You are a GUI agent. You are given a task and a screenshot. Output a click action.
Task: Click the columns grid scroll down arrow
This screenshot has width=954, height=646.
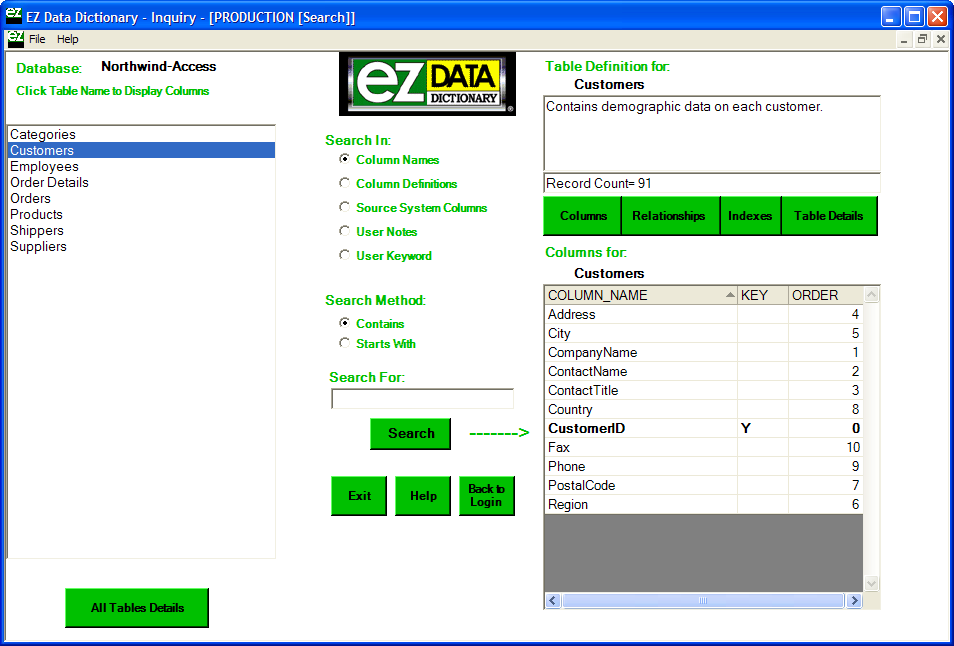871,583
